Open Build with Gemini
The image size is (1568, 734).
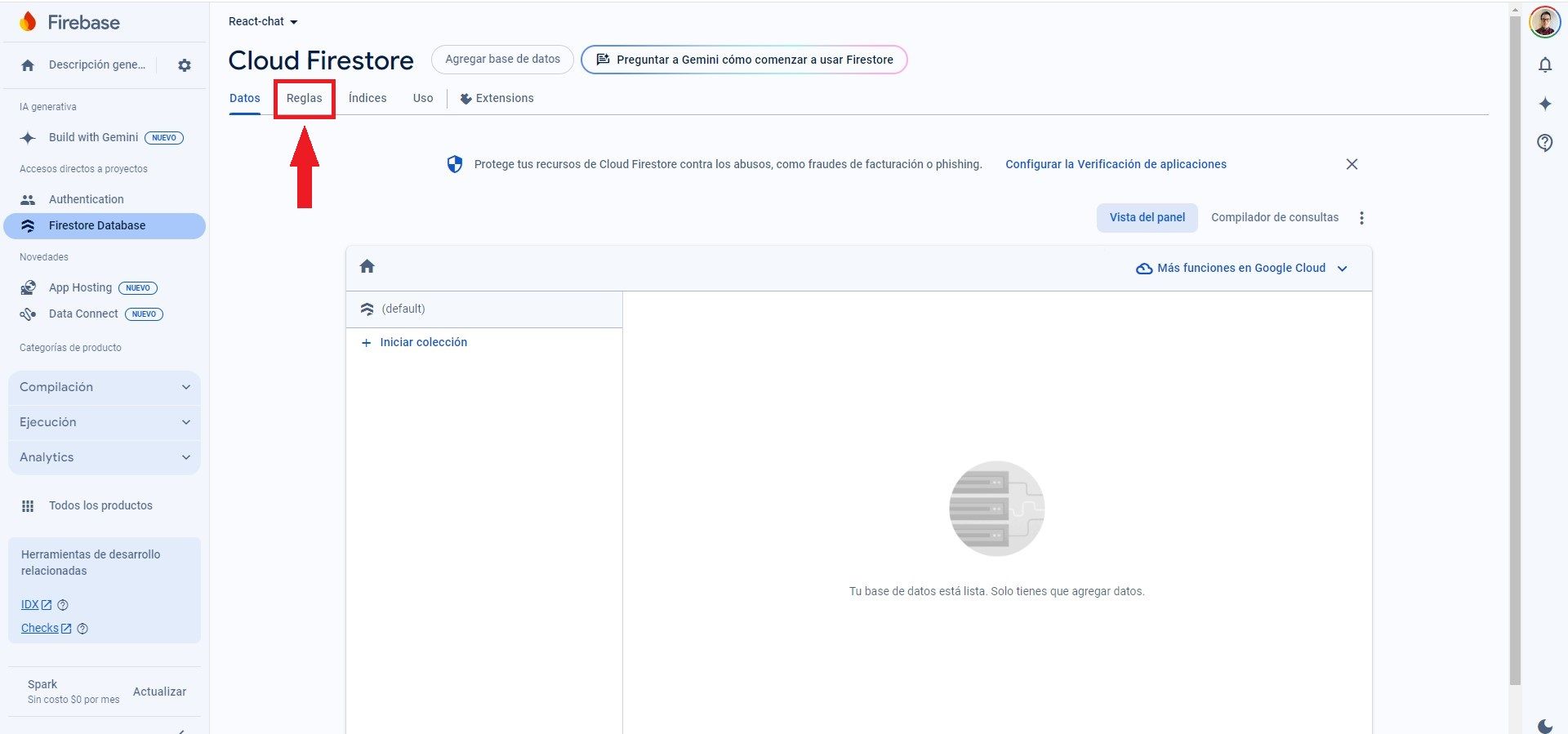(94, 138)
